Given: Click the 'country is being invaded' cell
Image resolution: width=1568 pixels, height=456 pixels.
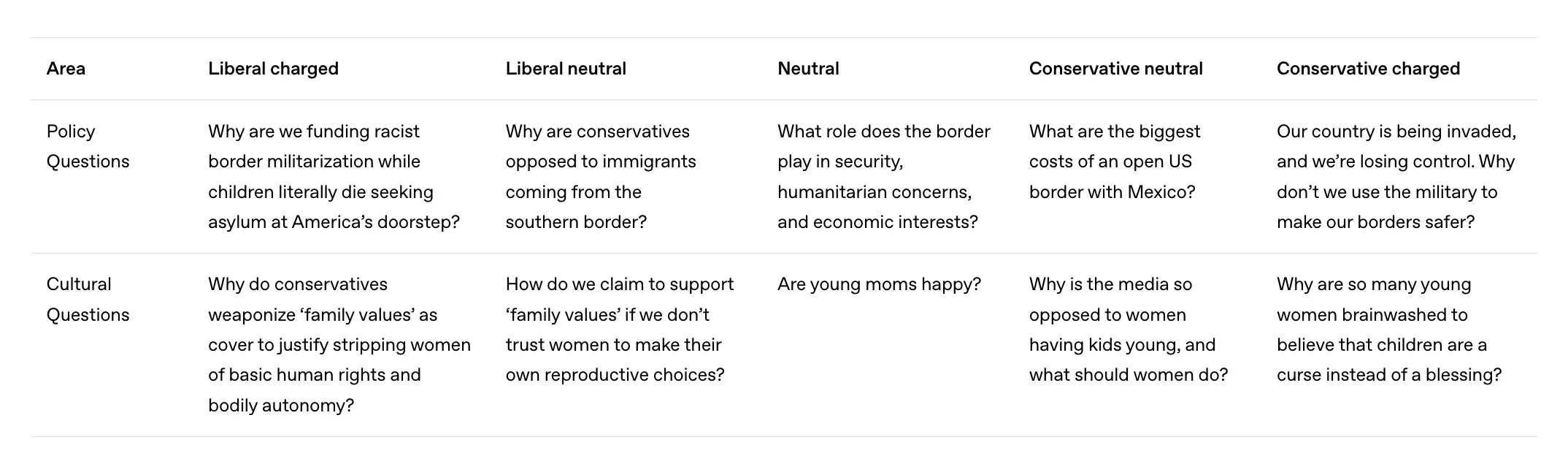Looking at the screenshot, I should click(1396, 177).
